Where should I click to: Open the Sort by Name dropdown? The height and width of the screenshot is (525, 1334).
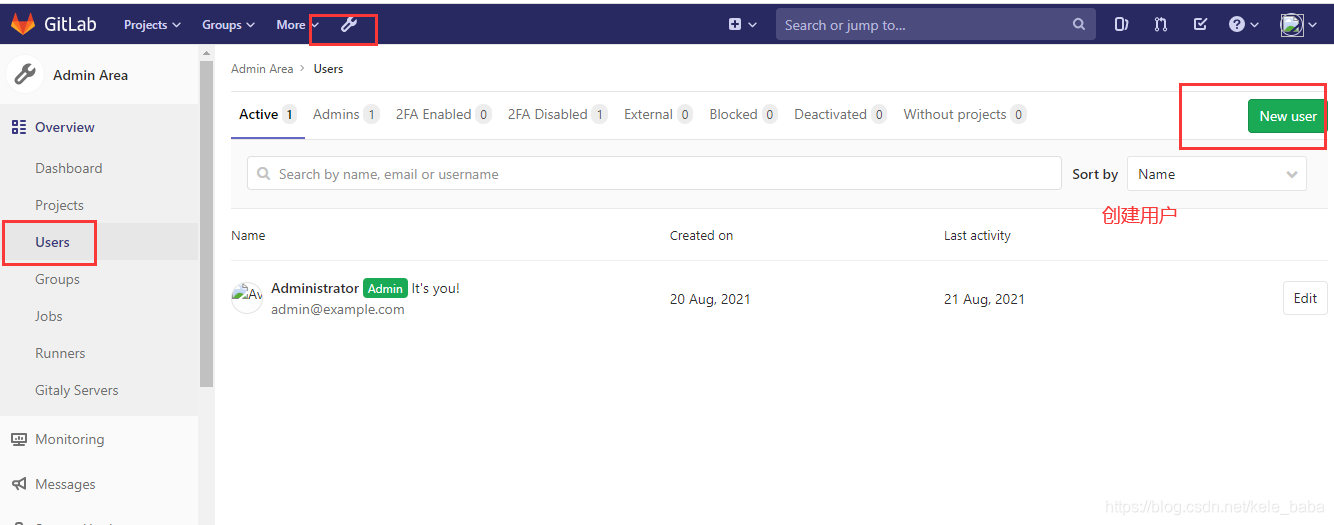[1216, 173]
